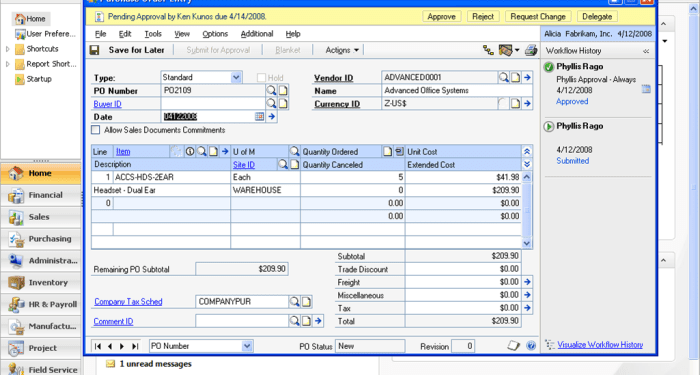This screenshot has width=700, height=375.
Task: Select Purchasing in navigation pane
Action: 41,239
